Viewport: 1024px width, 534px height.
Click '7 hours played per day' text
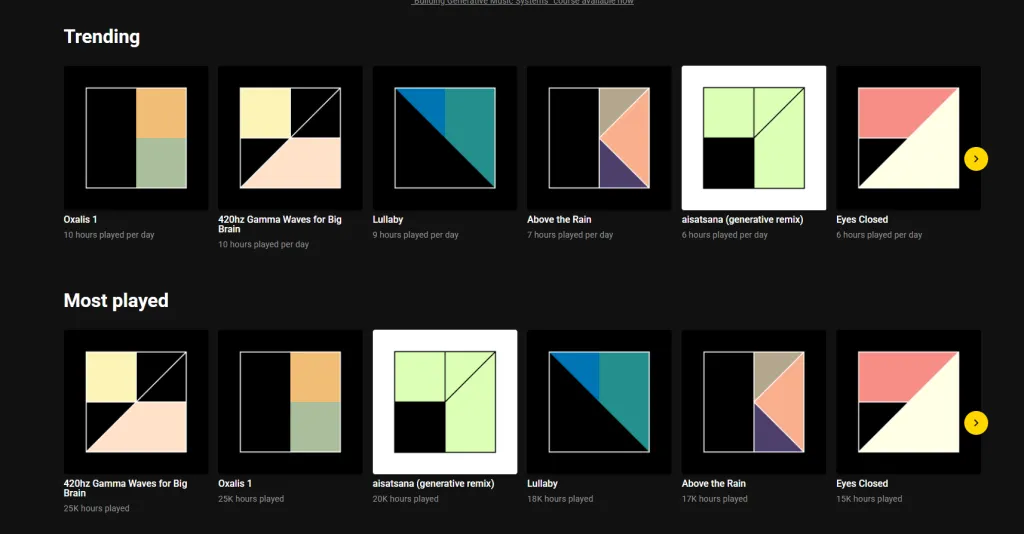pyautogui.click(x=570, y=235)
